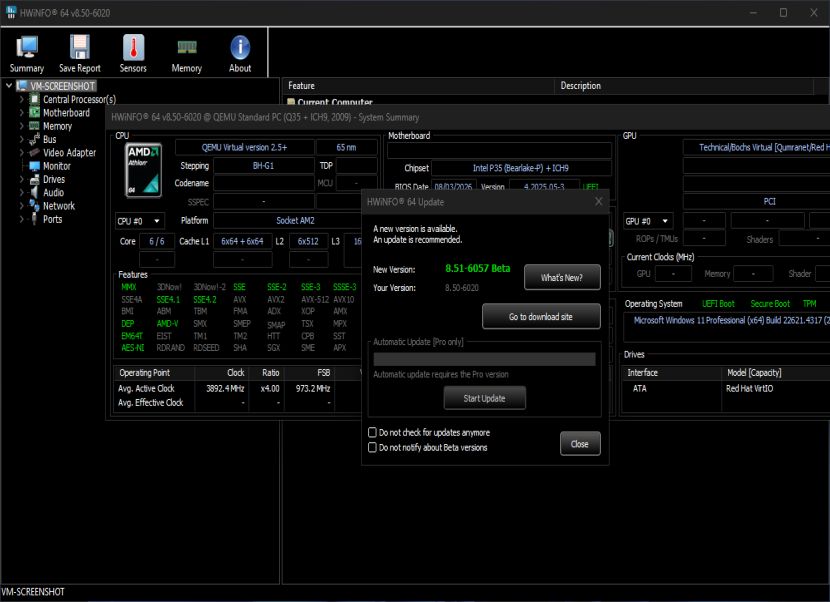The image size is (830, 602).
Task: Enable Do not check for updates anymore
Action: click(372, 432)
